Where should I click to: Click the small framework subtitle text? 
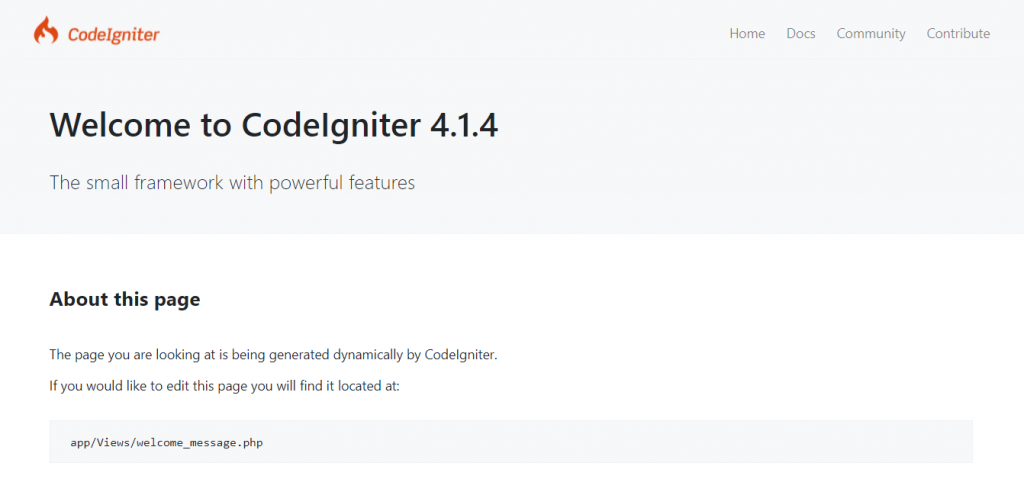click(x=232, y=182)
